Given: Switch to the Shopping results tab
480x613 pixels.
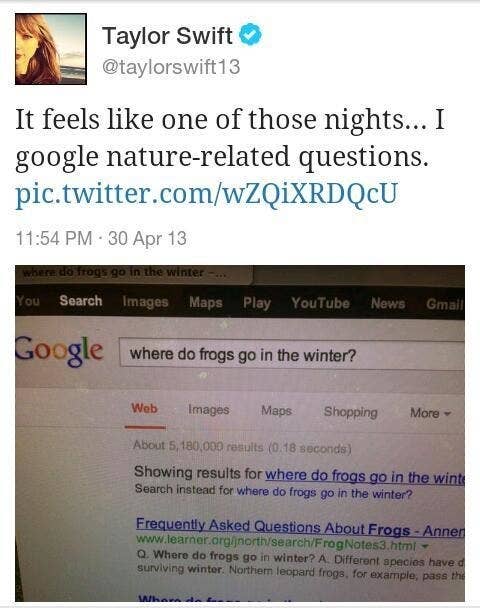Looking at the screenshot, I should [x=351, y=412].
